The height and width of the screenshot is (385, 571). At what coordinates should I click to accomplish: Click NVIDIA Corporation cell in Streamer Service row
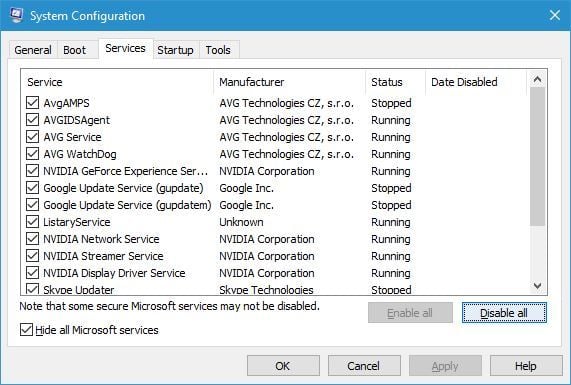pos(267,256)
